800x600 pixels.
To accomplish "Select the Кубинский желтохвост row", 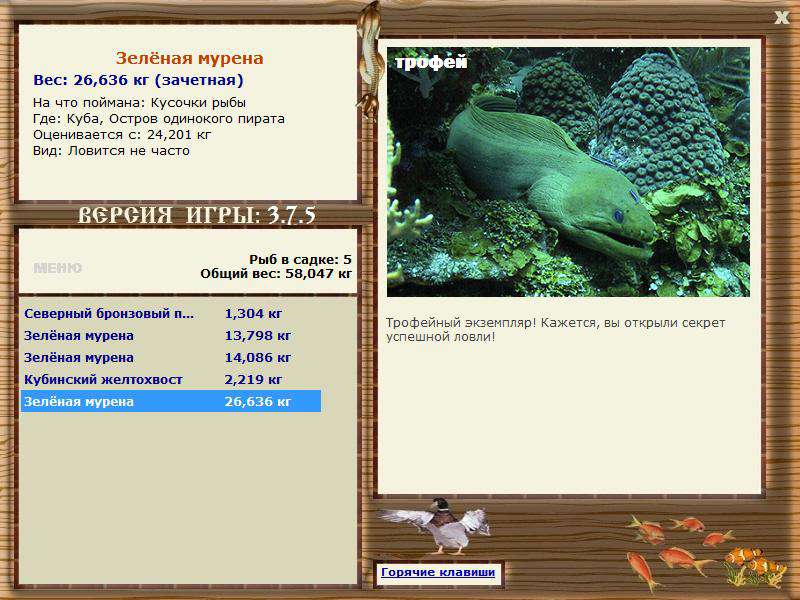I will pyautogui.click(x=171, y=380).
